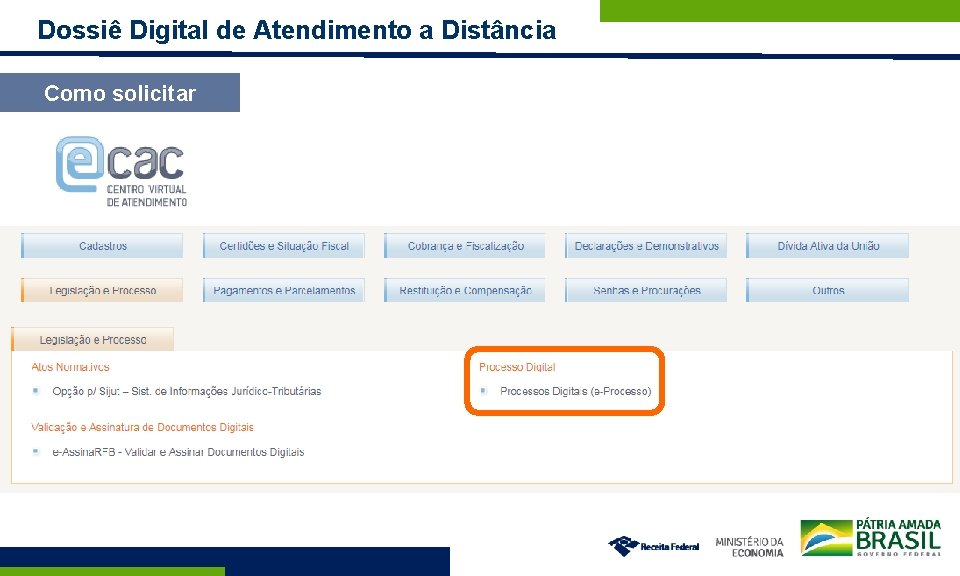Open Senhas e Procurações menu

pyautogui.click(x=647, y=290)
